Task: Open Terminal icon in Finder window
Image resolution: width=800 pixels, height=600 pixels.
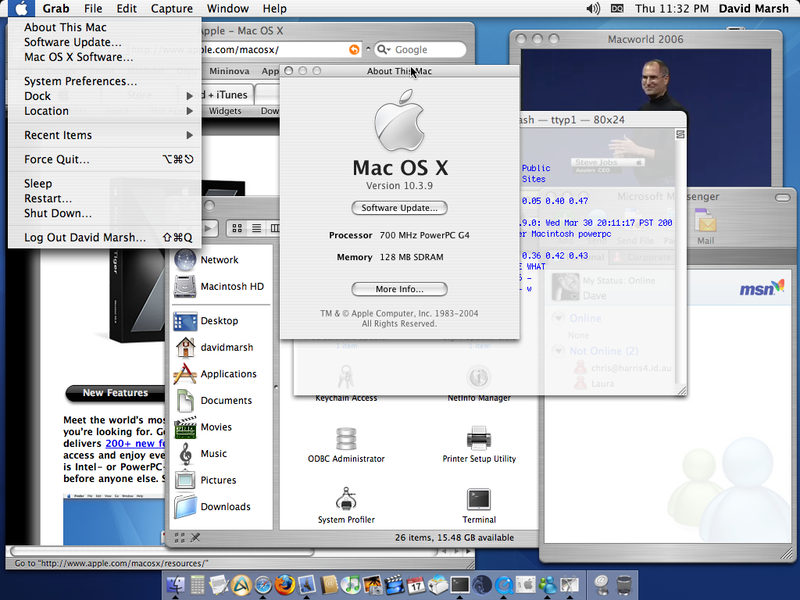Action: (x=479, y=499)
